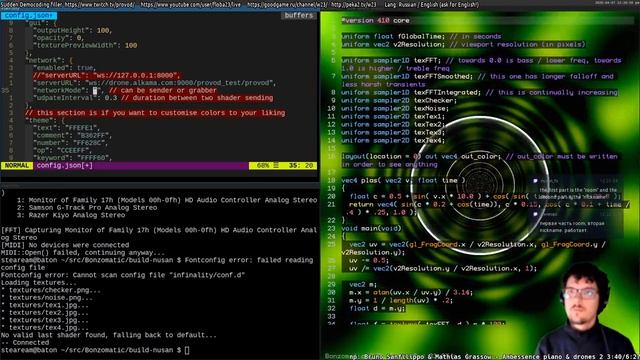Screen dimensions: 640x360
Task: Click the commented ws://127.0.0.1:8000 serverURL line
Action: (106, 76)
